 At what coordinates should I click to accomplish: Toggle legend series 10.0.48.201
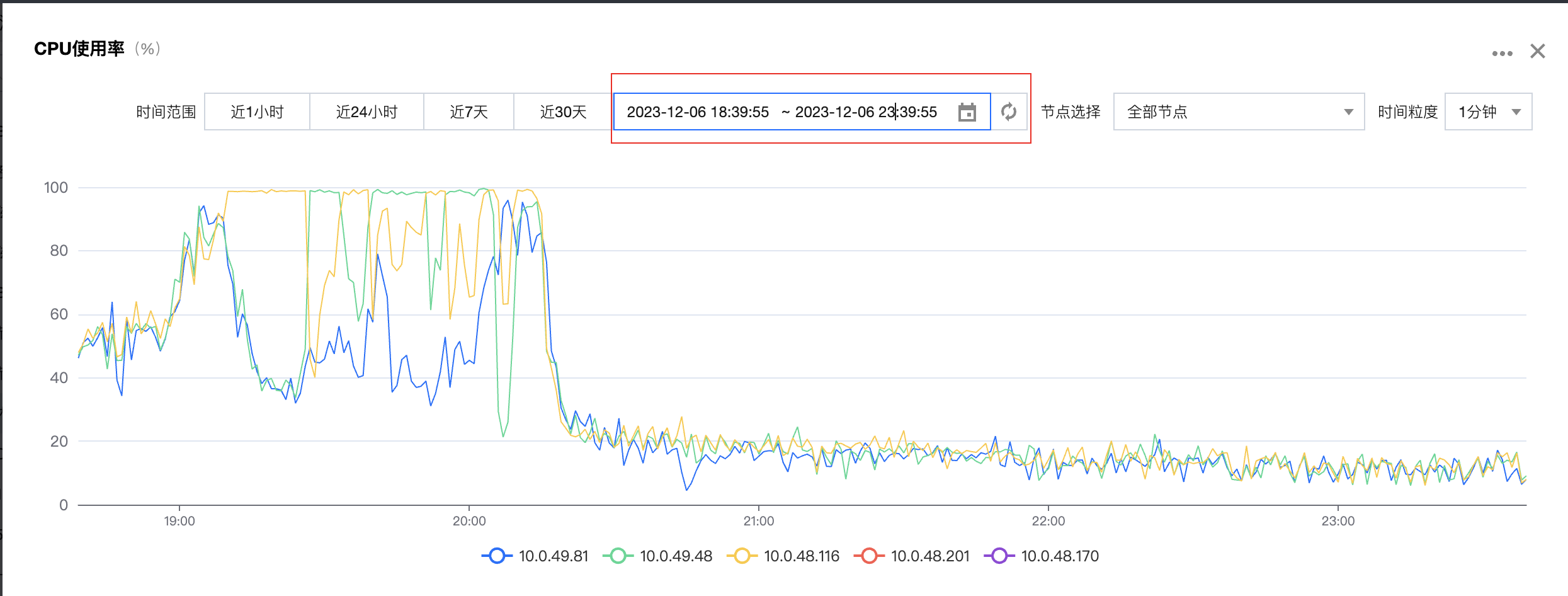pyautogui.click(x=912, y=556)
